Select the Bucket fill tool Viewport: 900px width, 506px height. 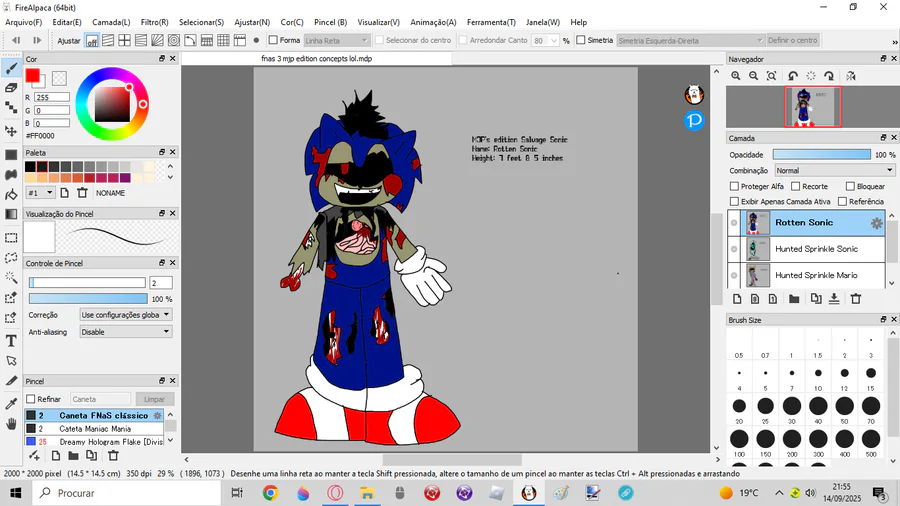[x=11, y=195]
